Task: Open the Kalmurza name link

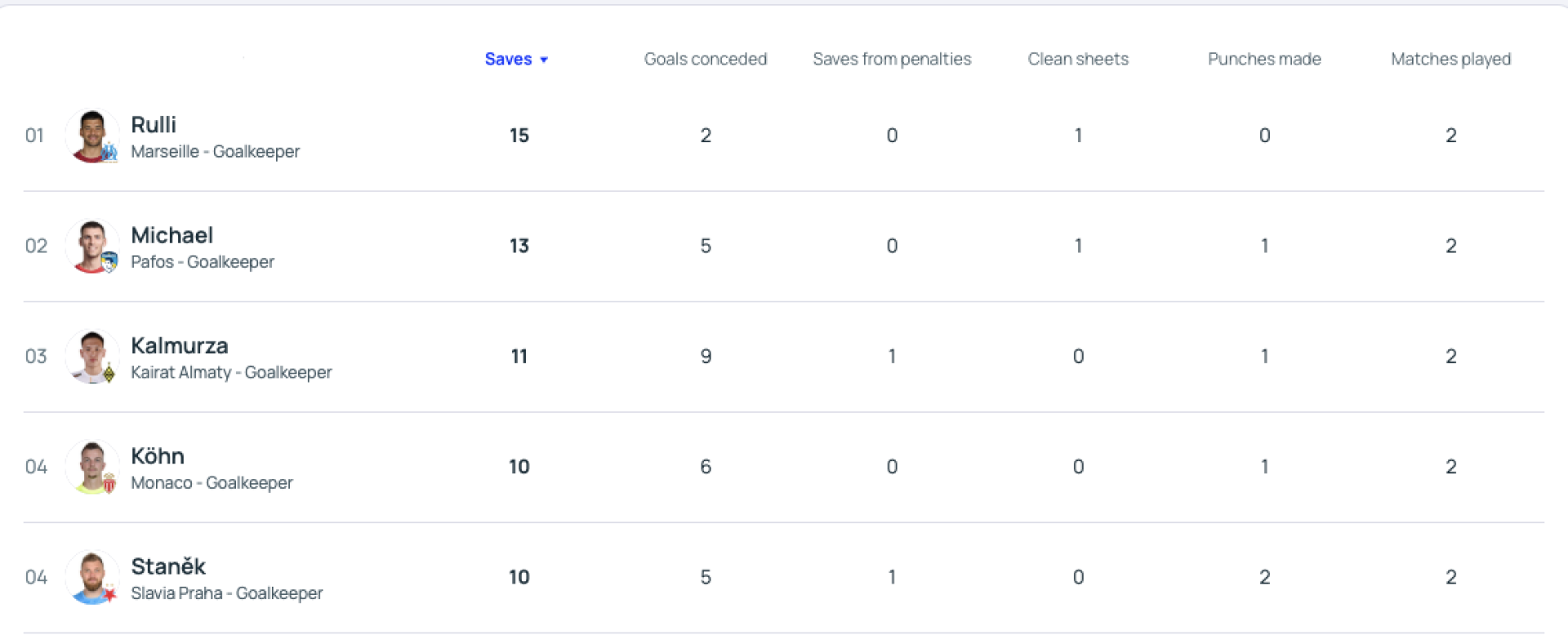Action: point(180,346)
